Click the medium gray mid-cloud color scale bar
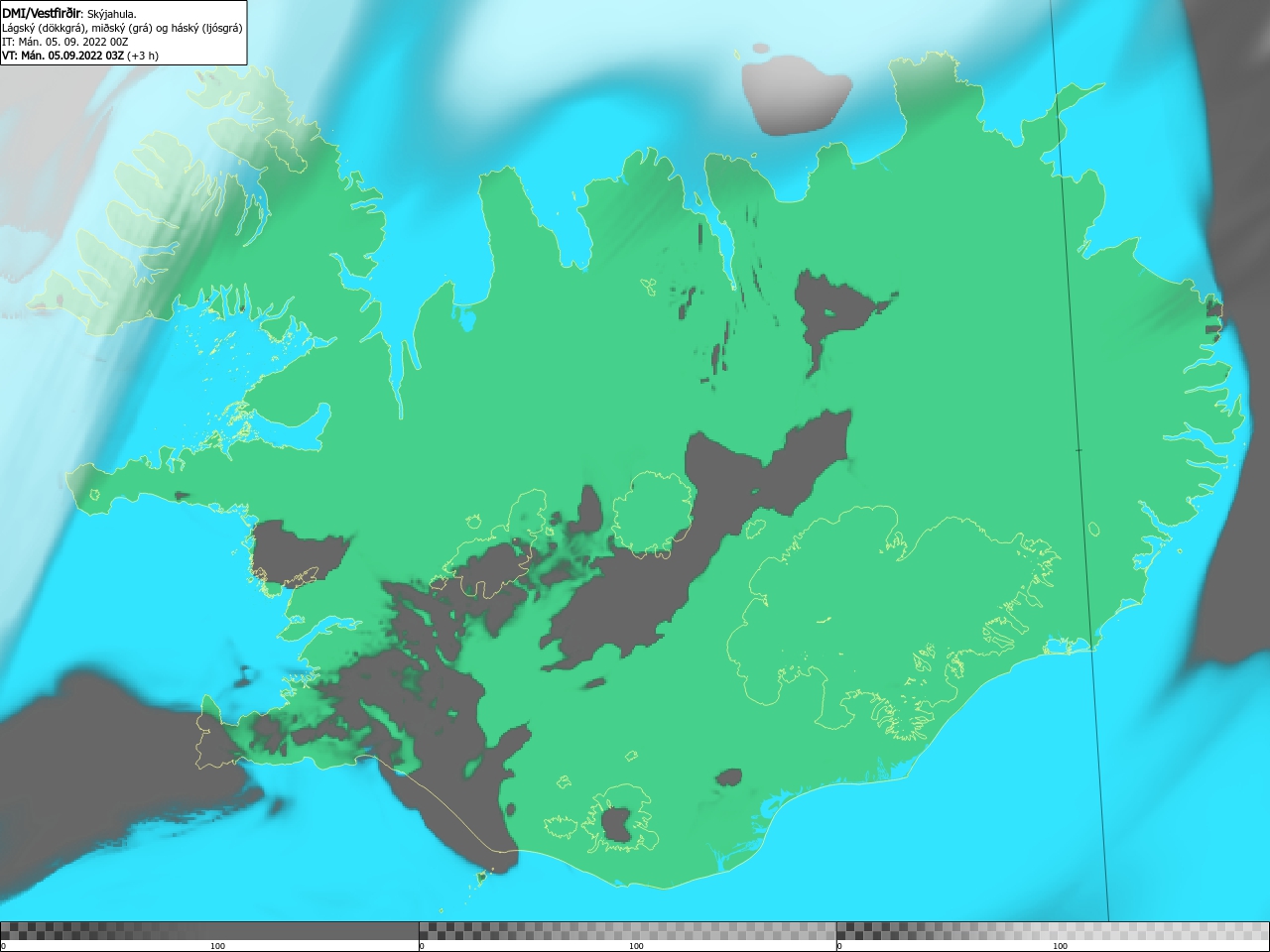1270x952 pixels. (x=627, y=931)
